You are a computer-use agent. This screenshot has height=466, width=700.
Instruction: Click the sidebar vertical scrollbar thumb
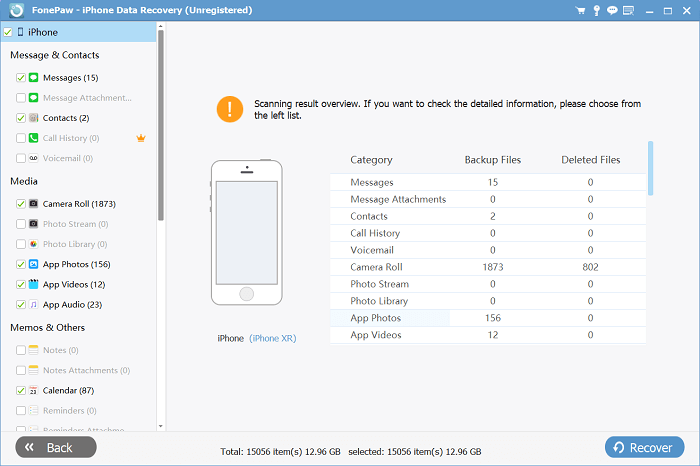click(x=161, y=125)
